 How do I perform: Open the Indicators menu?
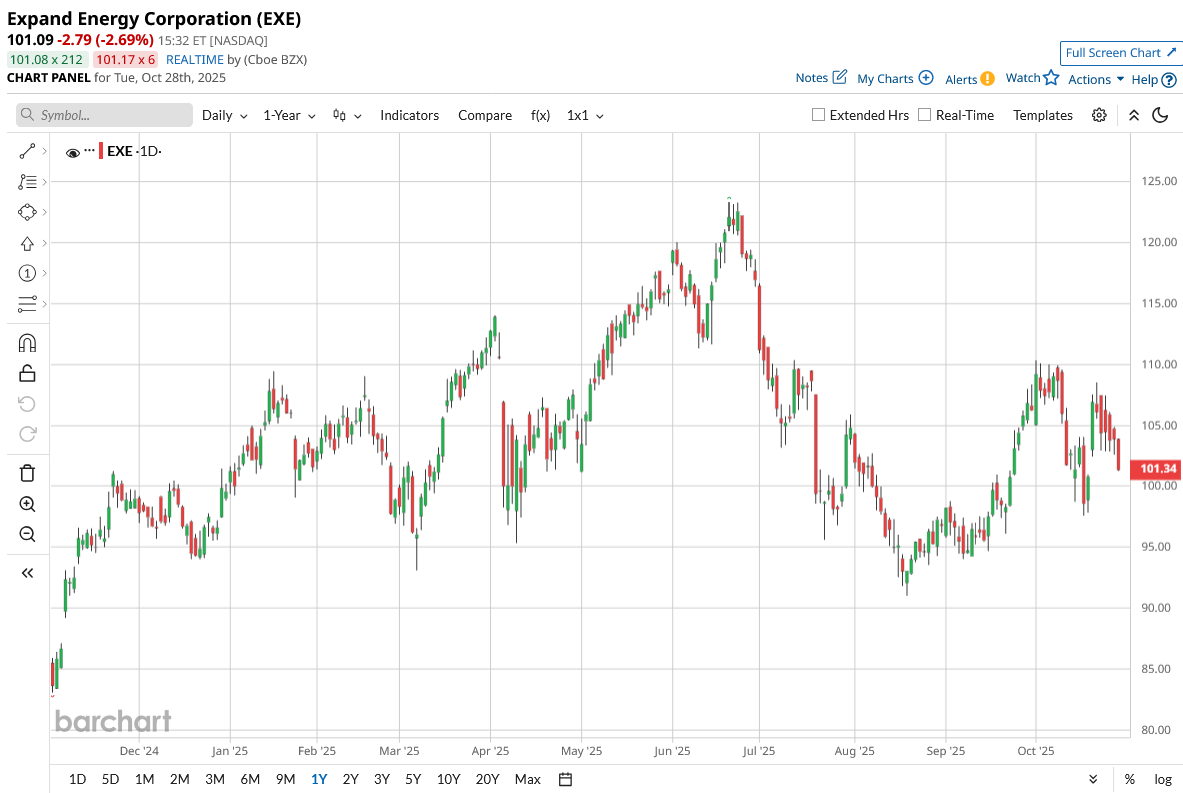(x=409, y=115)
